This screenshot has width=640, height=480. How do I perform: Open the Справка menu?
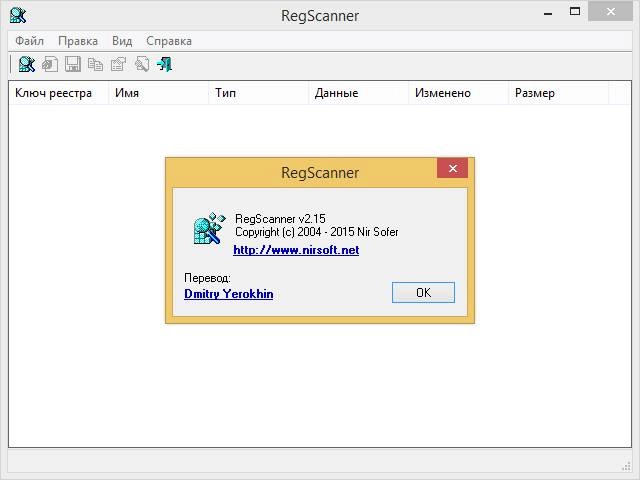point(169,41)
